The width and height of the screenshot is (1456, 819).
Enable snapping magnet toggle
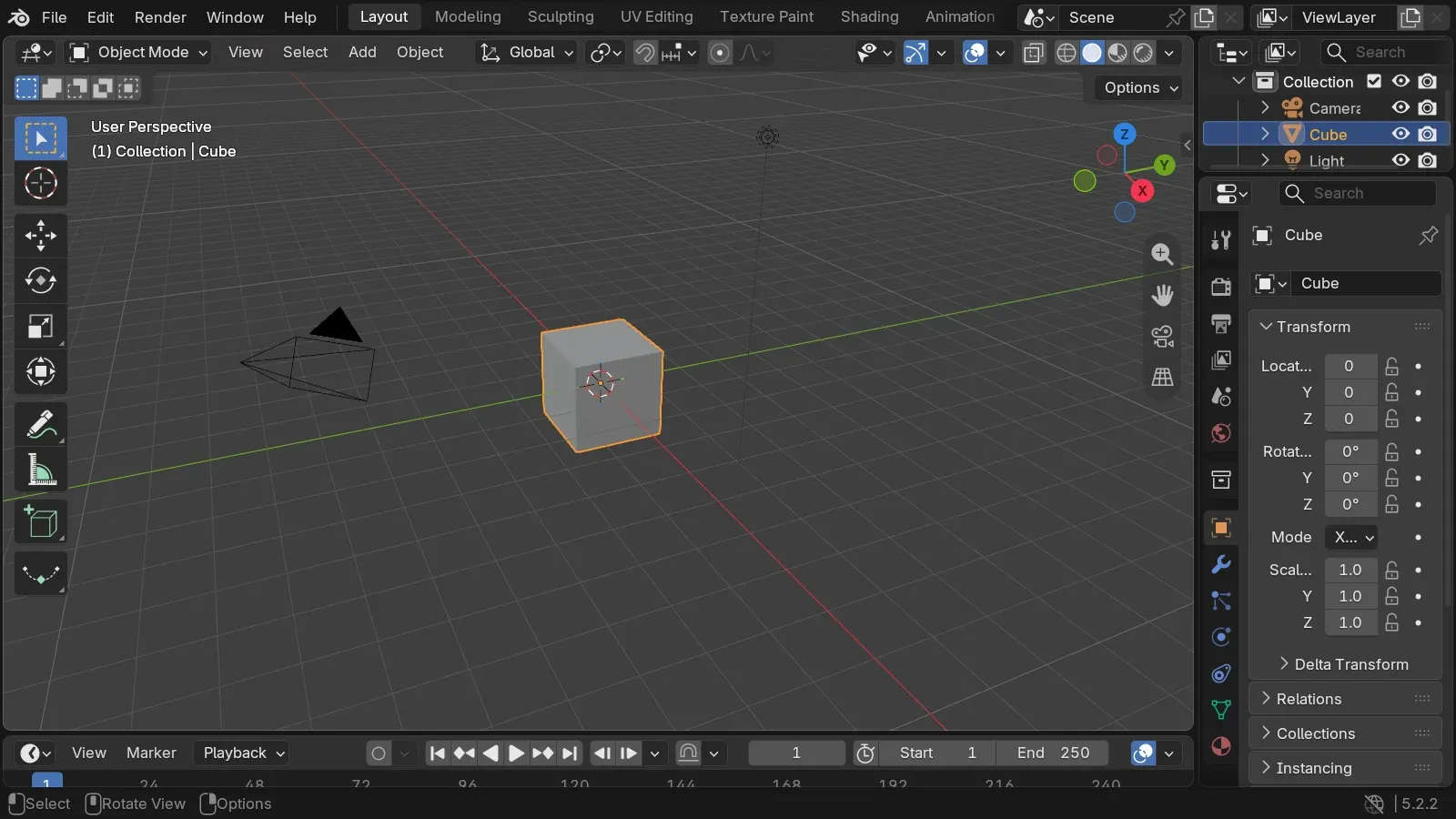pos(644,53)
